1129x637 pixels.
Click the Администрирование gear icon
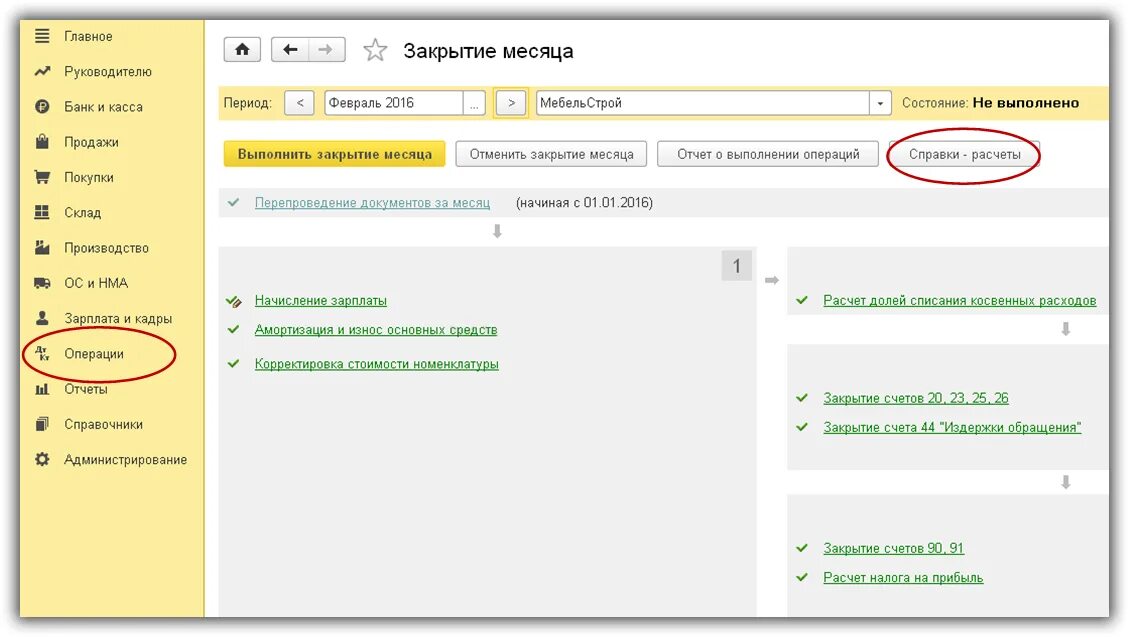(x=42, y=459)
